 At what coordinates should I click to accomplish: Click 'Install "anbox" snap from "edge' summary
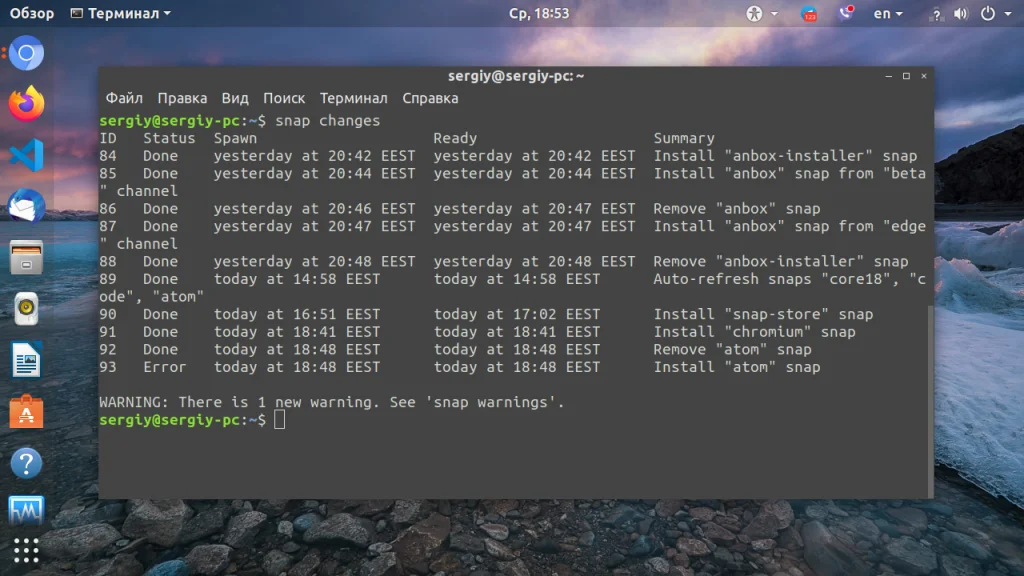tap(790, 227)
